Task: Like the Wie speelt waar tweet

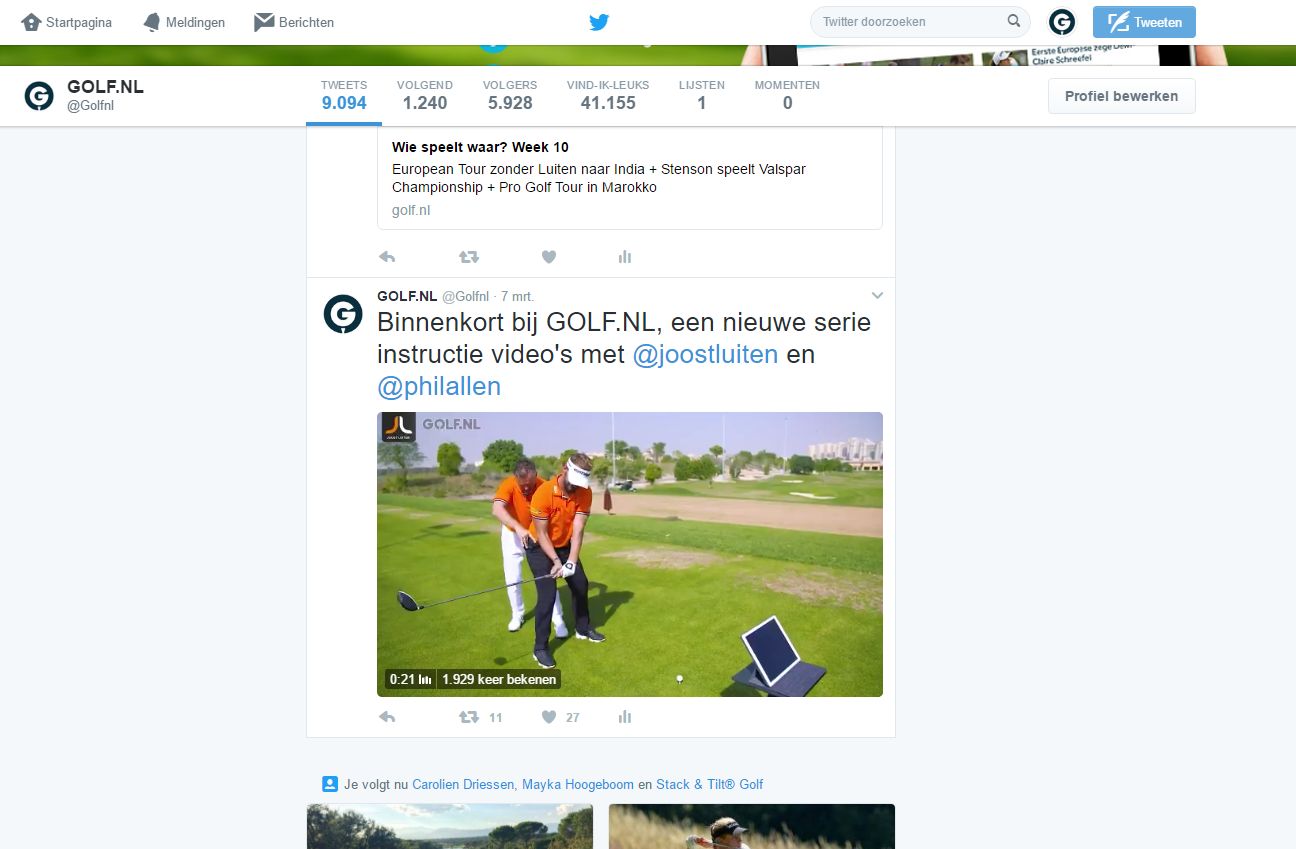Action: point(549,257)
